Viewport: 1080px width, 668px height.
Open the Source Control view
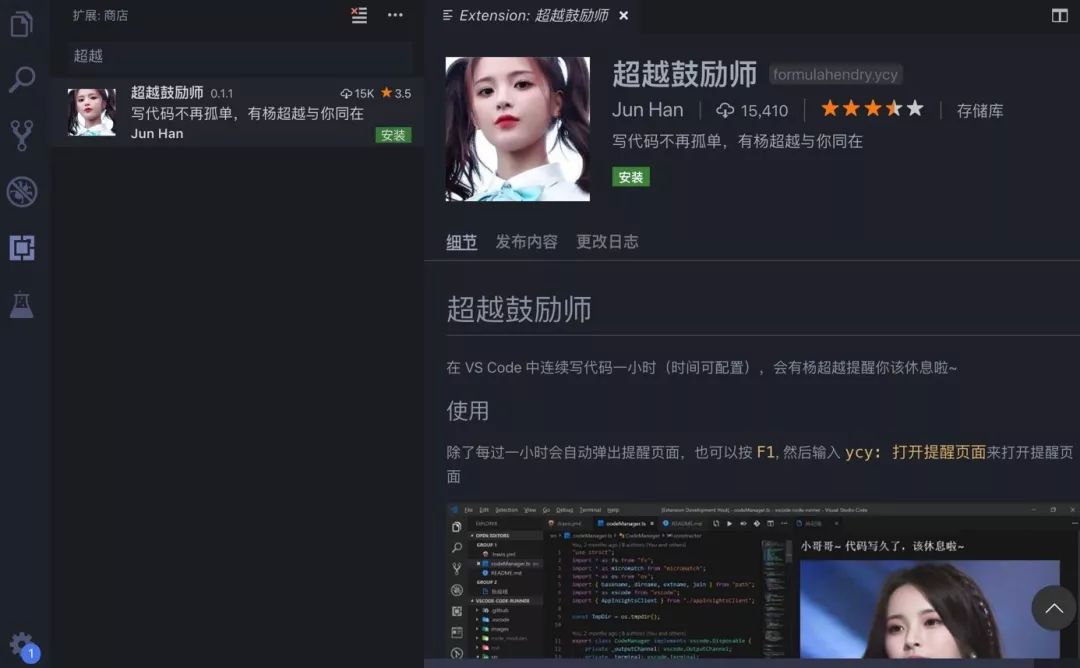tap(22, 135)
